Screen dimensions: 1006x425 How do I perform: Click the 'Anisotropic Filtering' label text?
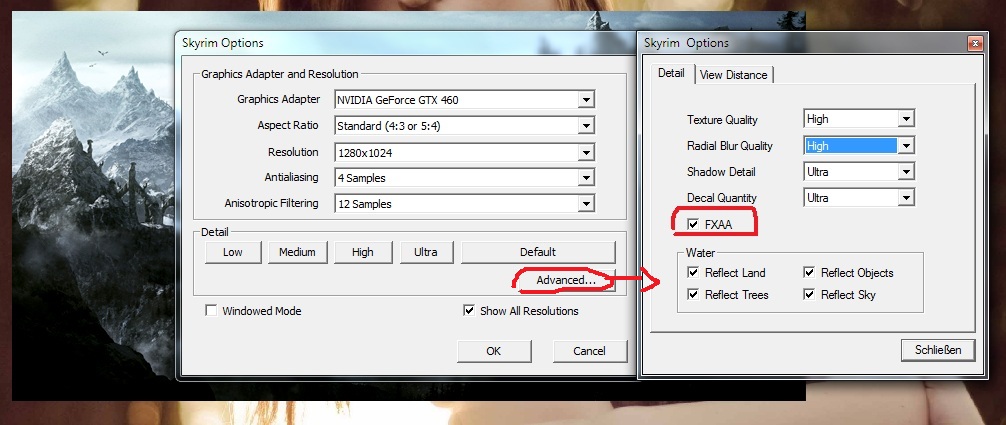[x=271, y=203]
